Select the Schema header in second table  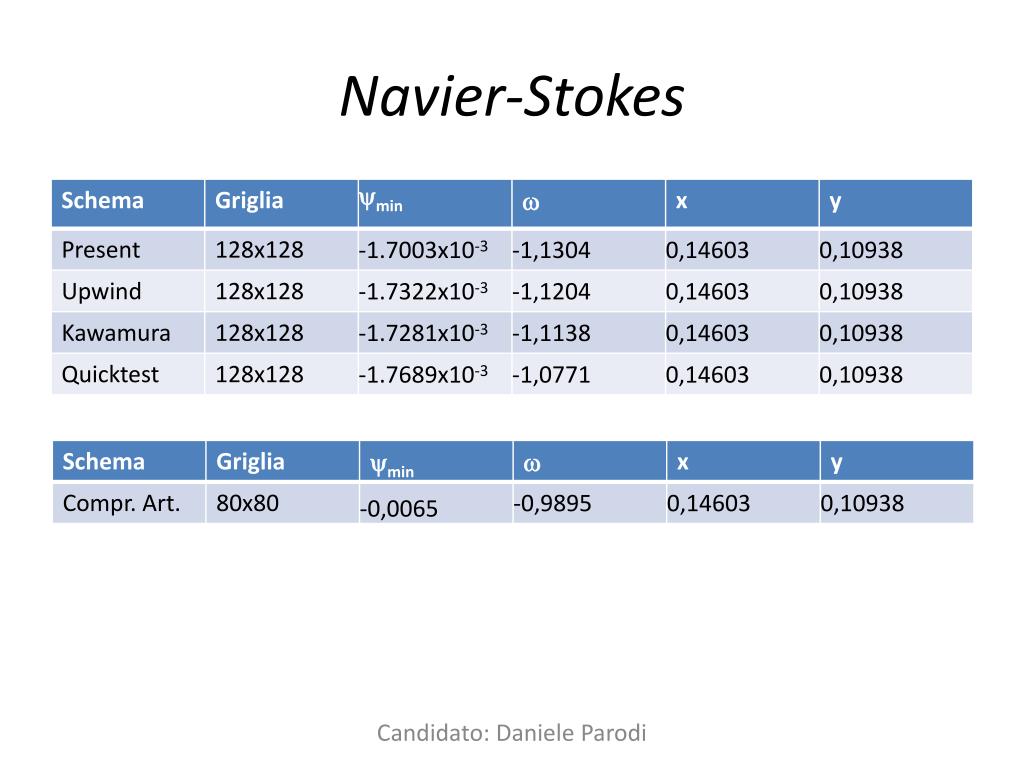pos(103,462)
